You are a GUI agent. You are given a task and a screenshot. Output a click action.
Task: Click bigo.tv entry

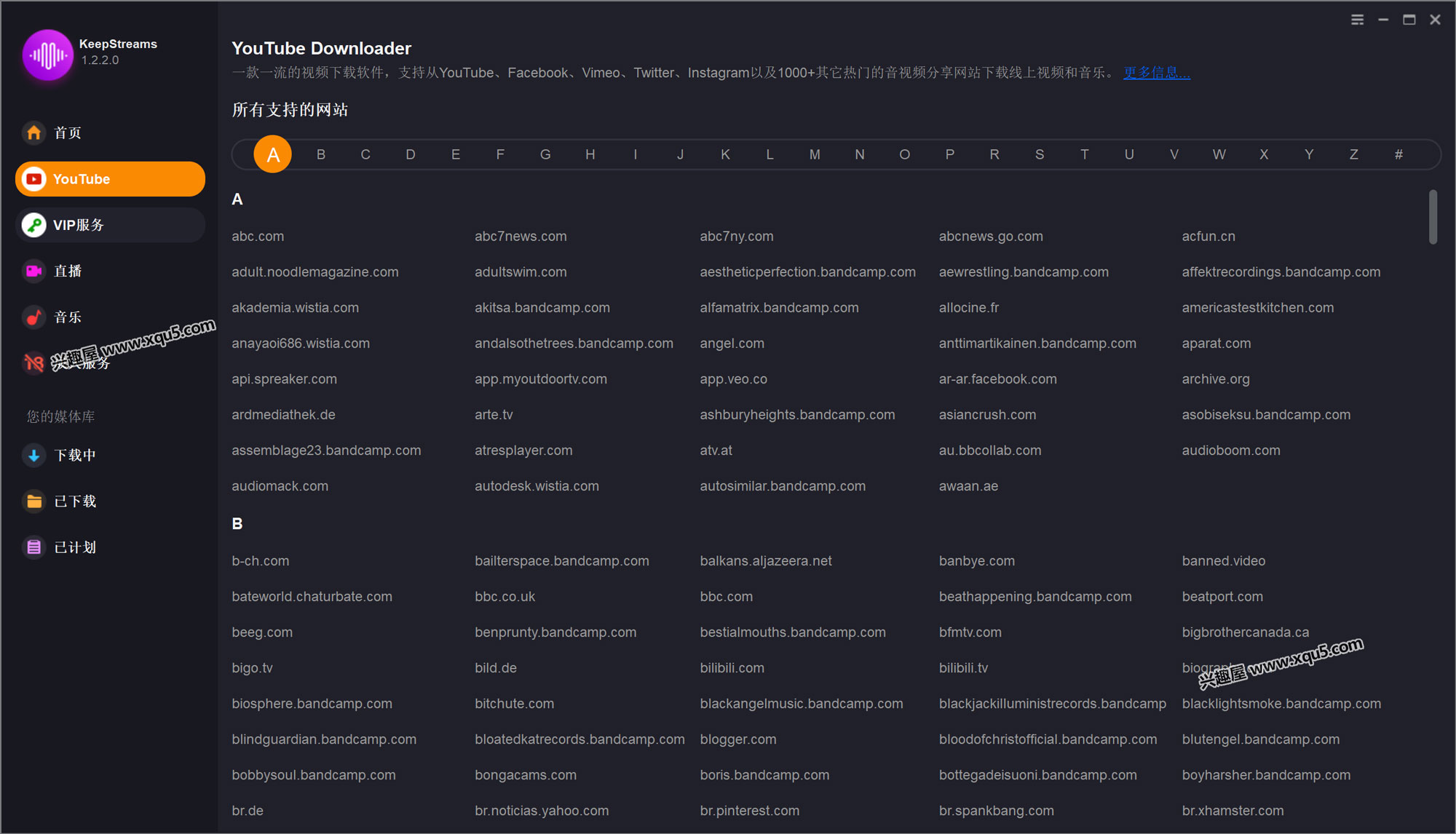pos(252,668)
